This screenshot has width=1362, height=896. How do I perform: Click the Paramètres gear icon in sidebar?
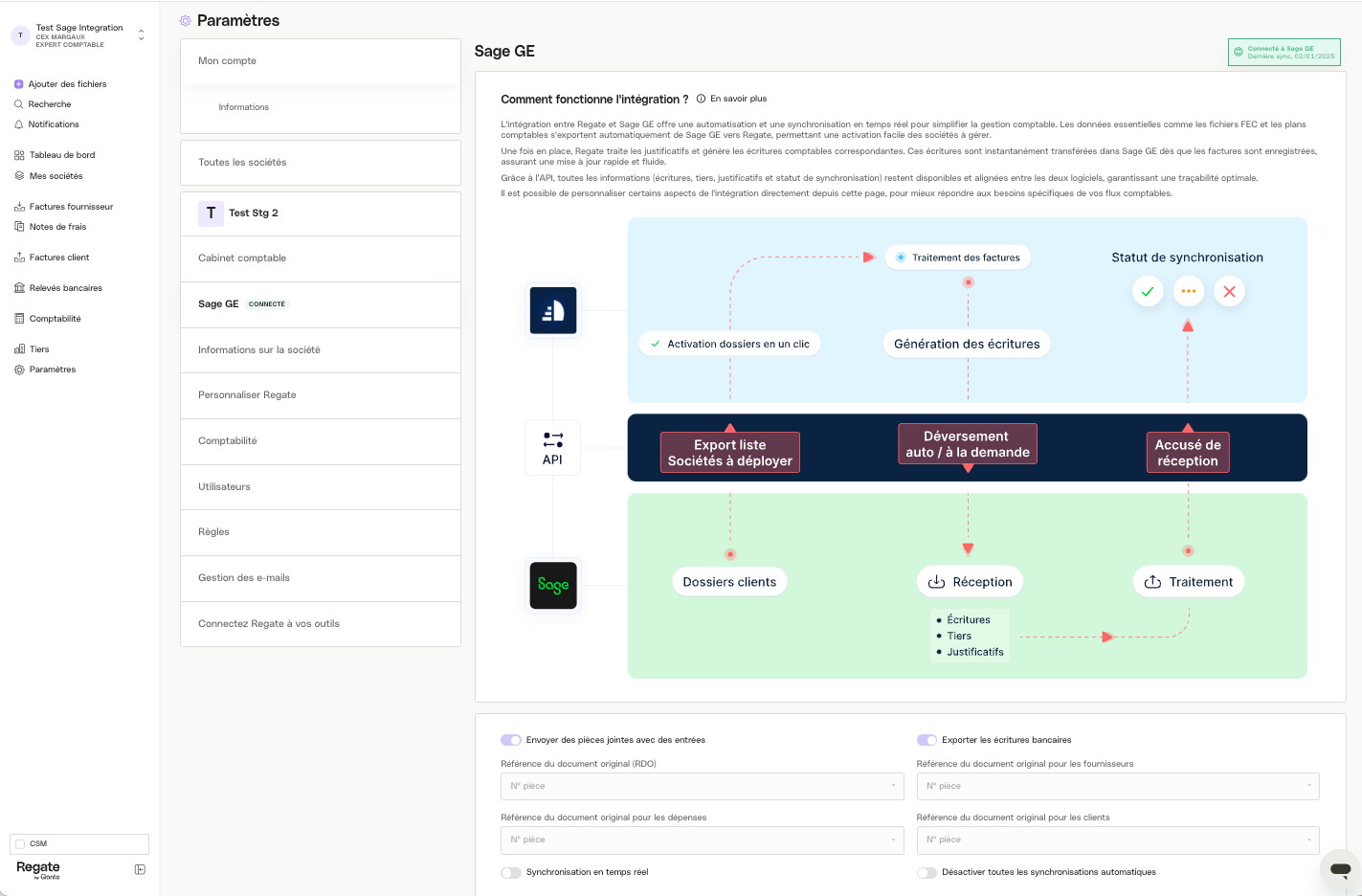pyautogui.click(x=19, y=370)
